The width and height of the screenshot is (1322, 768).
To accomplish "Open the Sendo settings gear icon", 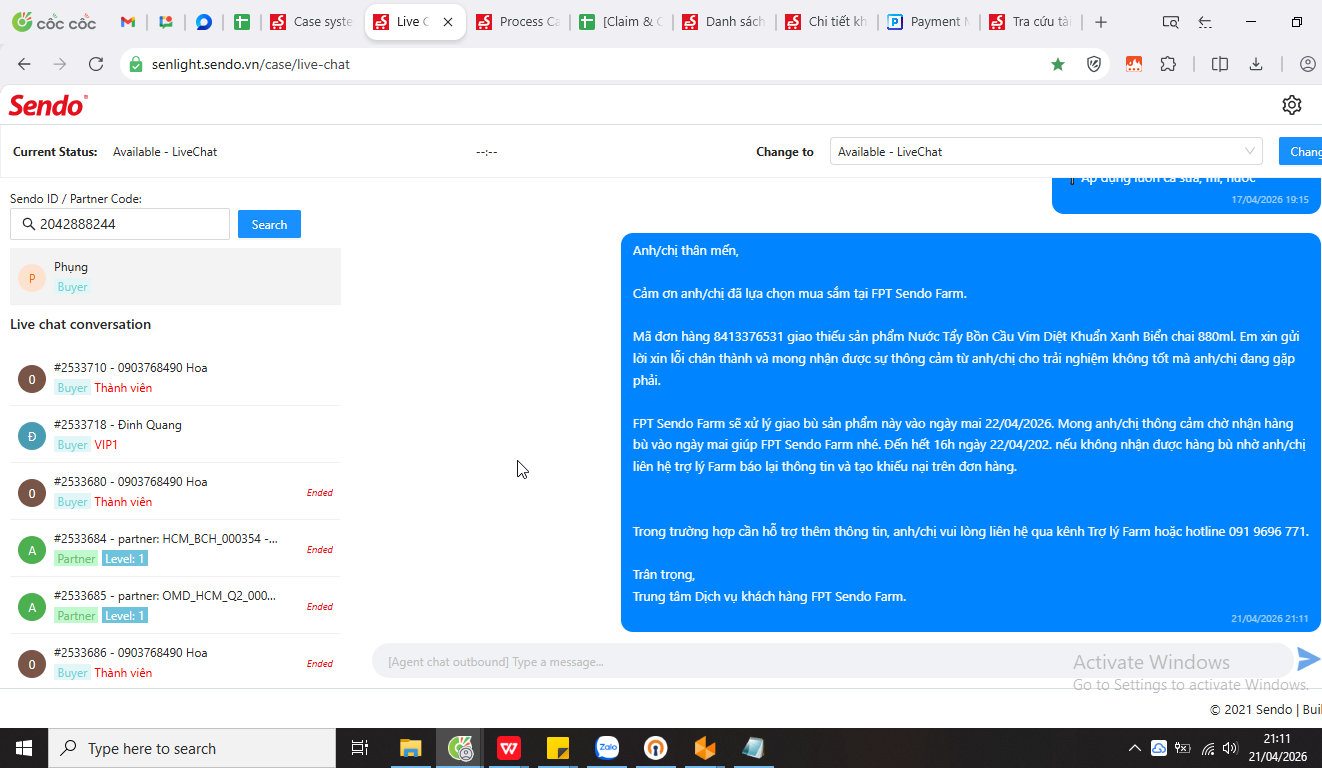I will (1291, 105).
